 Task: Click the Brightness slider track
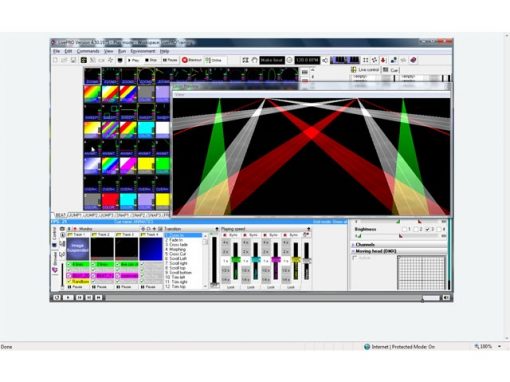pos(400,236)
